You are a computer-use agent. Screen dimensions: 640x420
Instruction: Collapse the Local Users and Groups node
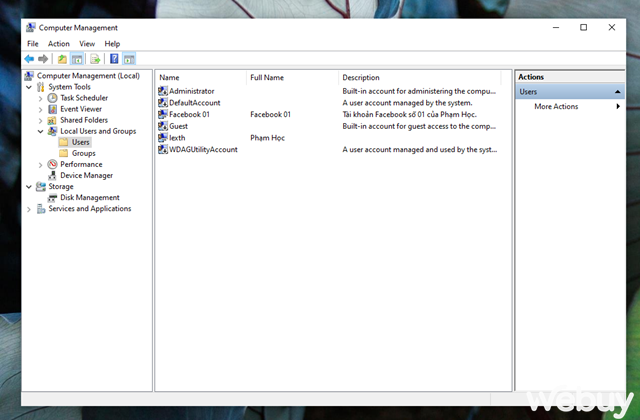[40, 131]
